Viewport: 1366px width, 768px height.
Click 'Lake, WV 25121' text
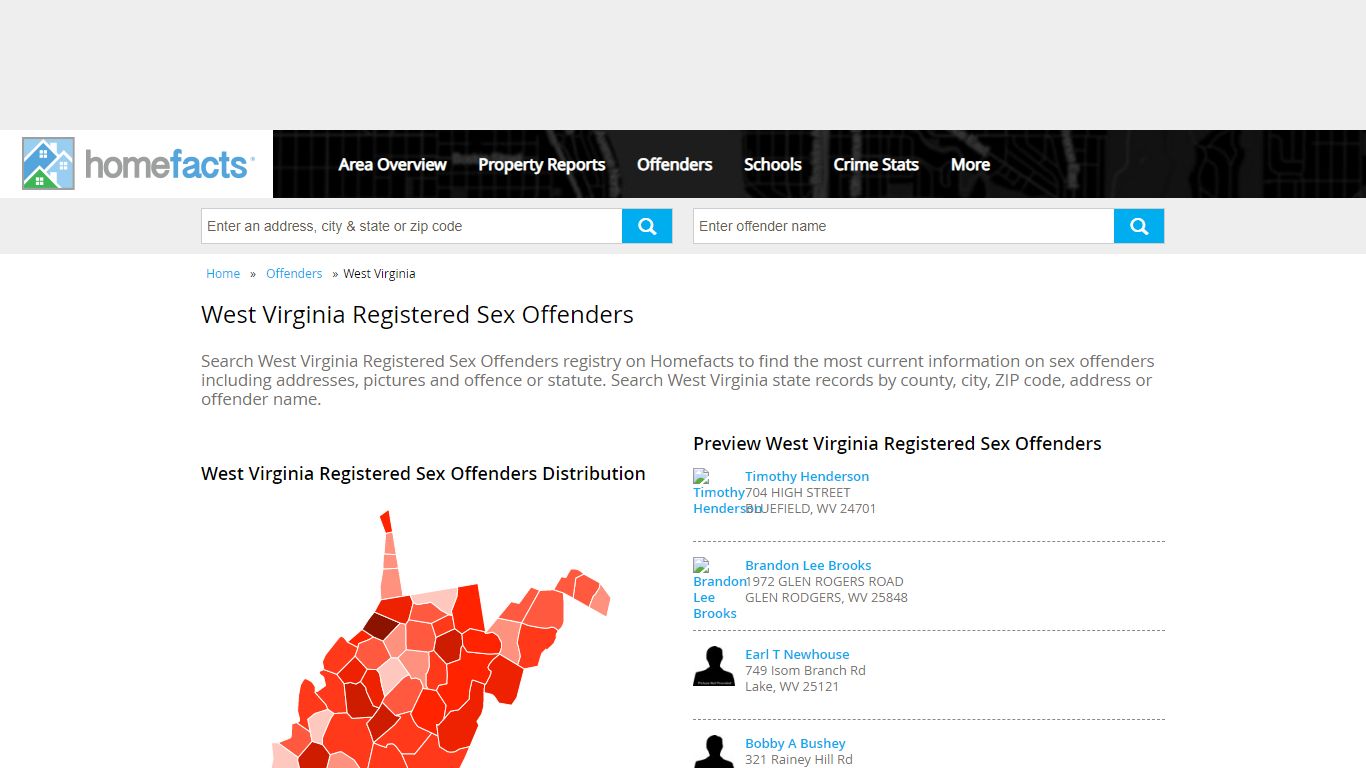coord(792,686)
